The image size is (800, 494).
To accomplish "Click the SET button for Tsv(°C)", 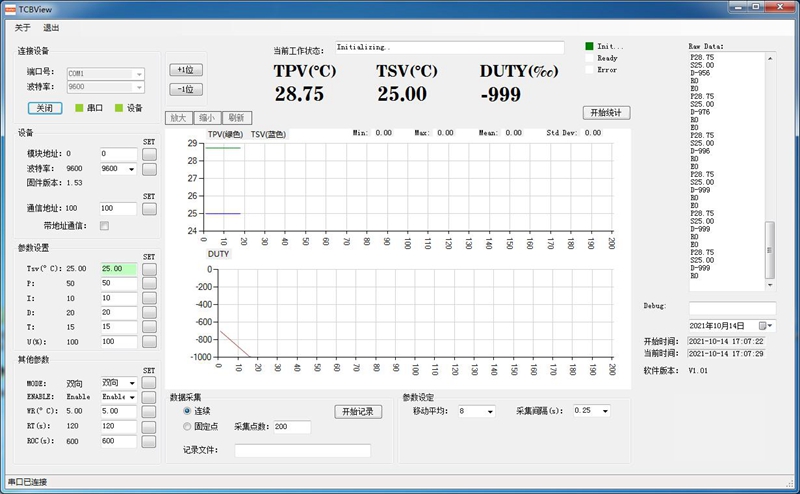I will click(150, 269).
